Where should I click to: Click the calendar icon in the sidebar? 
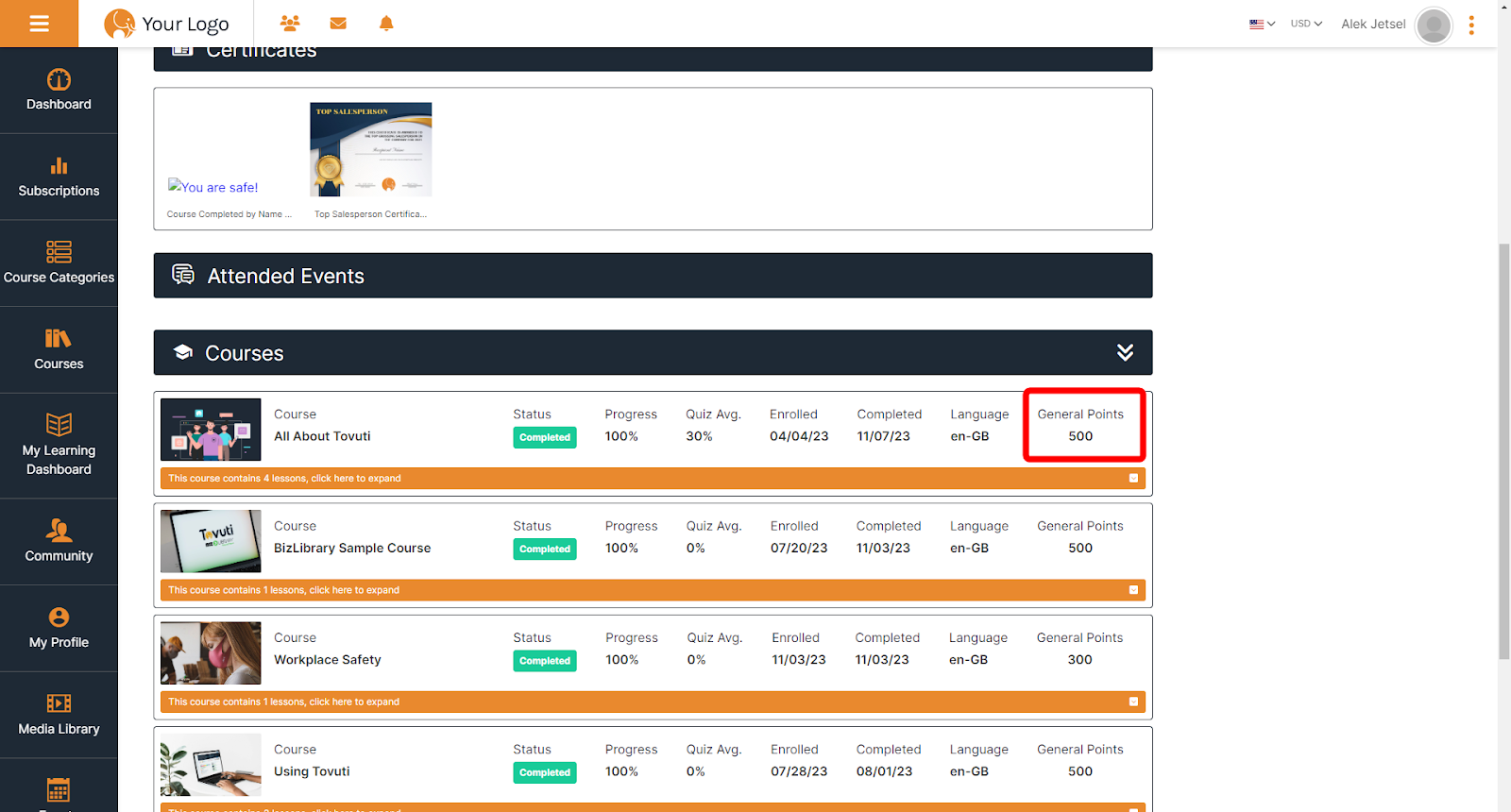click(59, 789)
